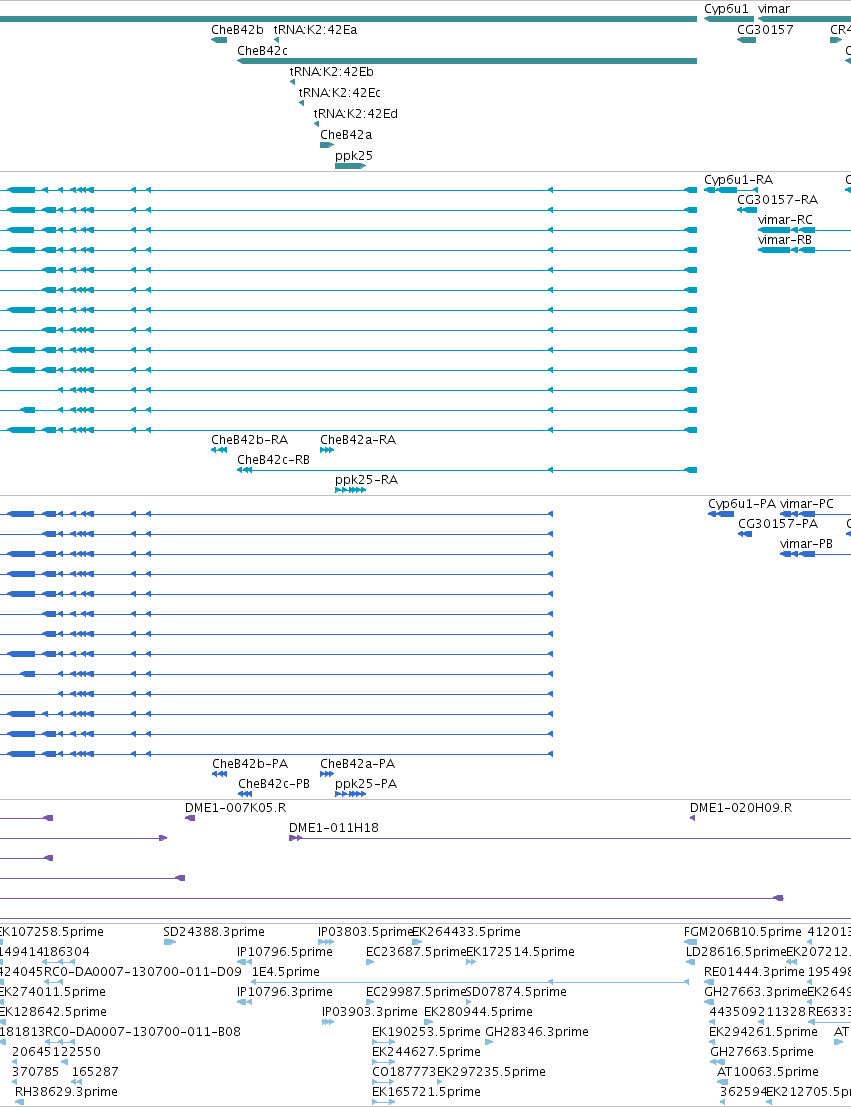Select the EK274011.5prime EST label
The image size is (851, 1107).
click(x=52, y=992)
